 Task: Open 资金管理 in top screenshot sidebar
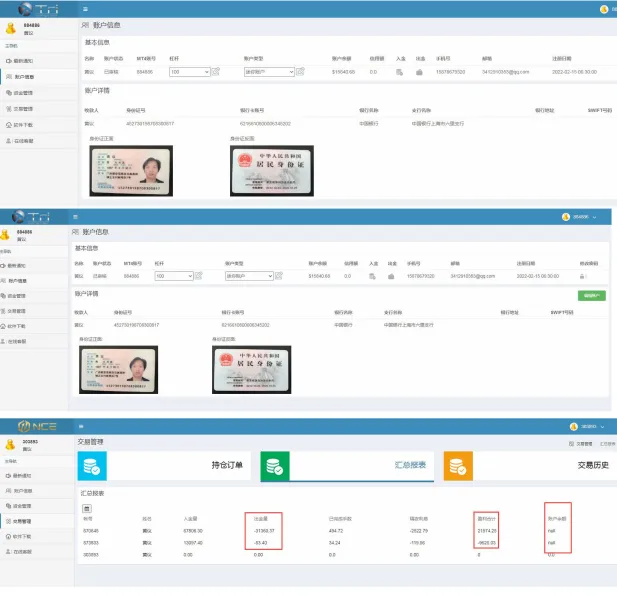pyautogui.click(x=39, y=93)
